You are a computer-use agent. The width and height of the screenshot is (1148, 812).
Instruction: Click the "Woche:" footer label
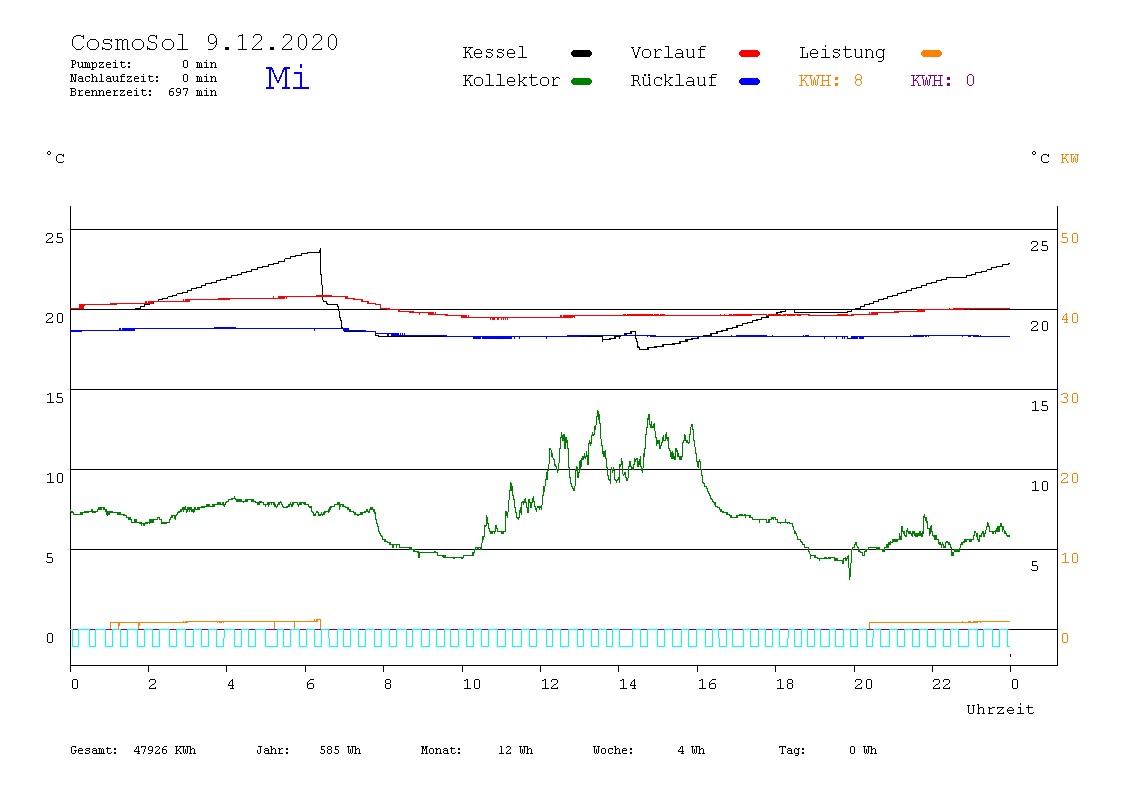coord(614,750)
